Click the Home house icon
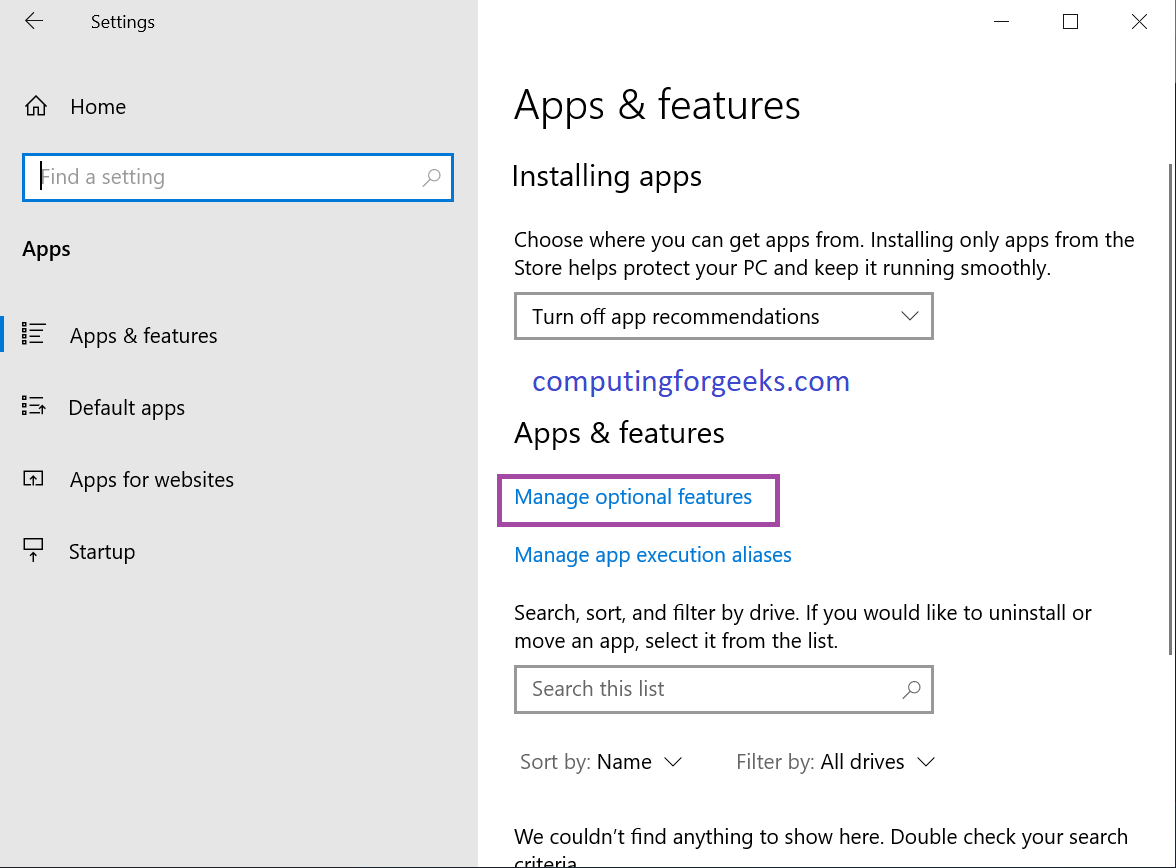 point(36,107)
